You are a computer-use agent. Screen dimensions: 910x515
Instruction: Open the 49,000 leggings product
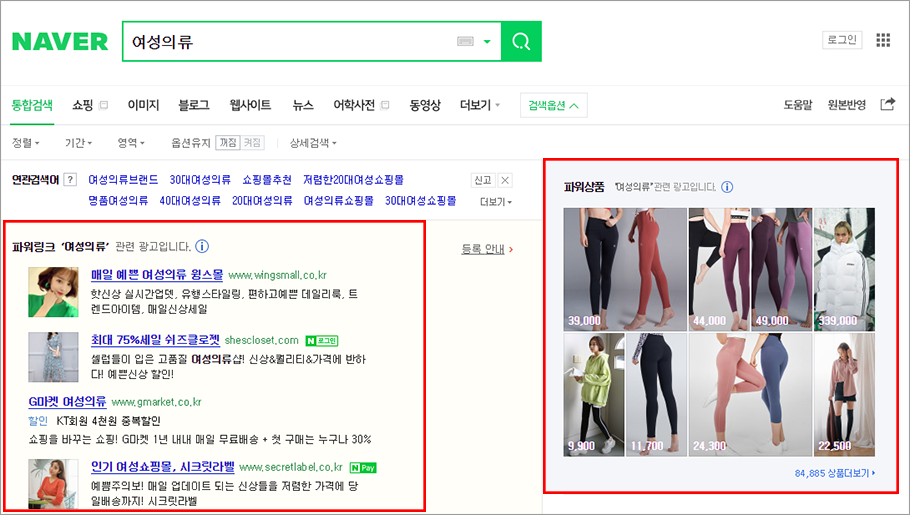point(782,269)
